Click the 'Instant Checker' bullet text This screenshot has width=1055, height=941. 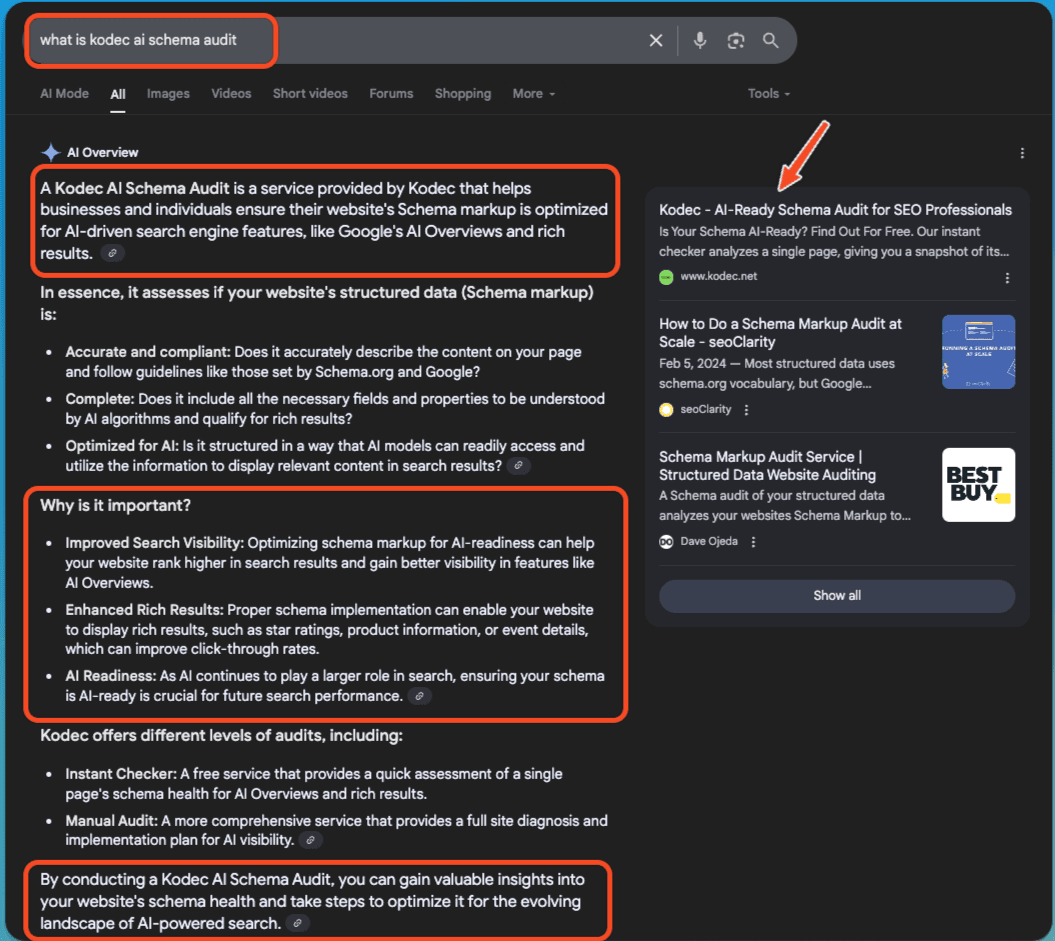314,784
